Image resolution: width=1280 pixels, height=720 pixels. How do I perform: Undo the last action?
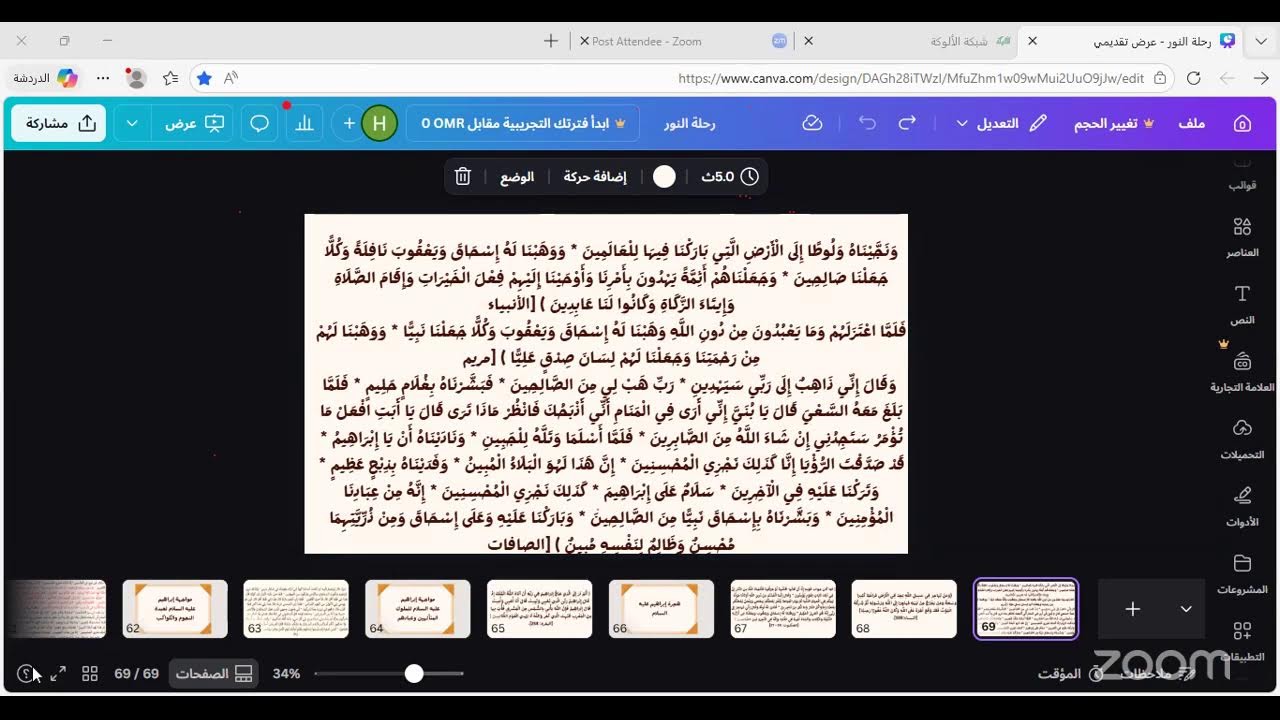tap(867, 123)
